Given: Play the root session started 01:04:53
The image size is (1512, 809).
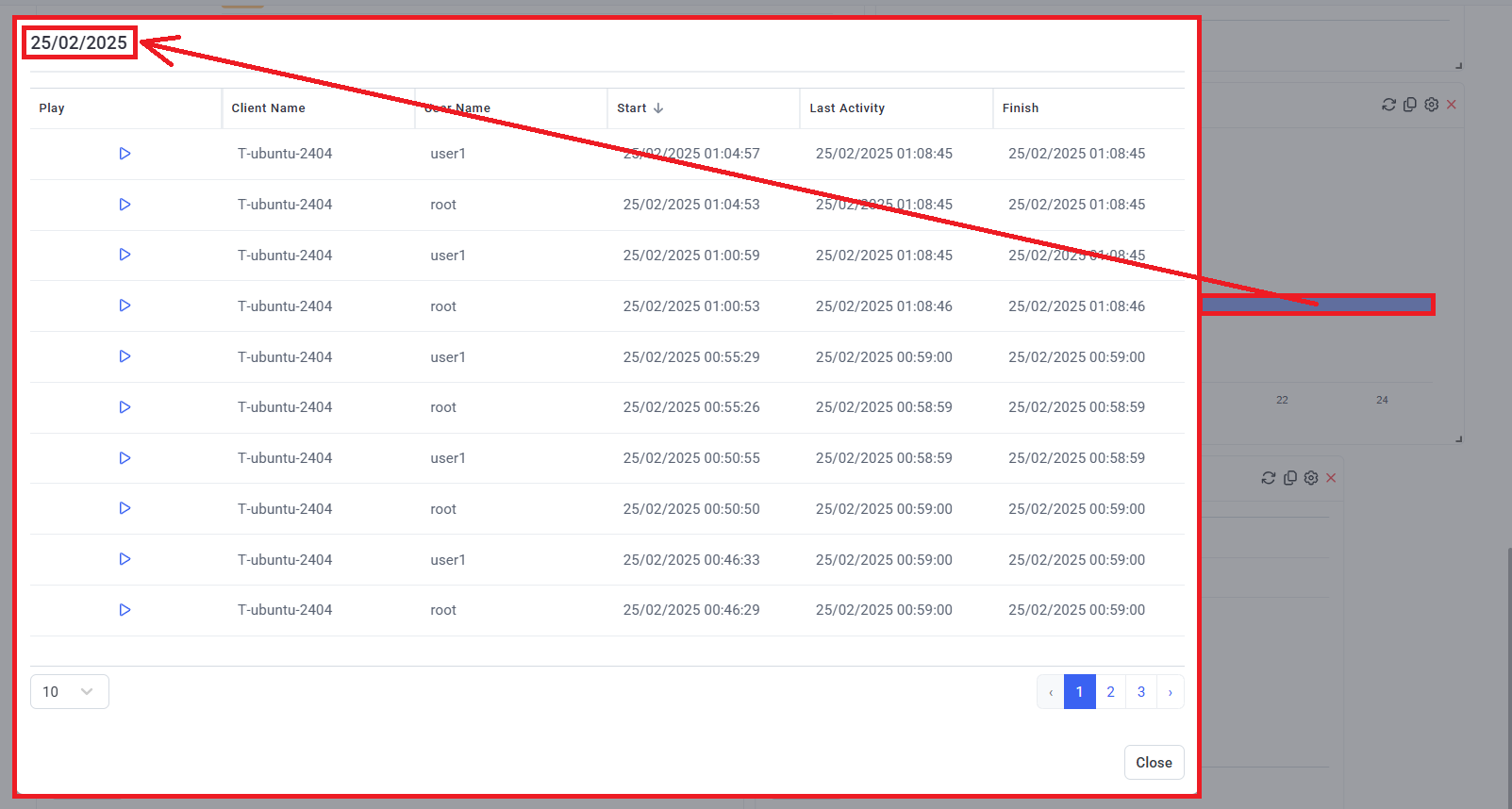Looking at the screenshot, I should coord(125,205).
